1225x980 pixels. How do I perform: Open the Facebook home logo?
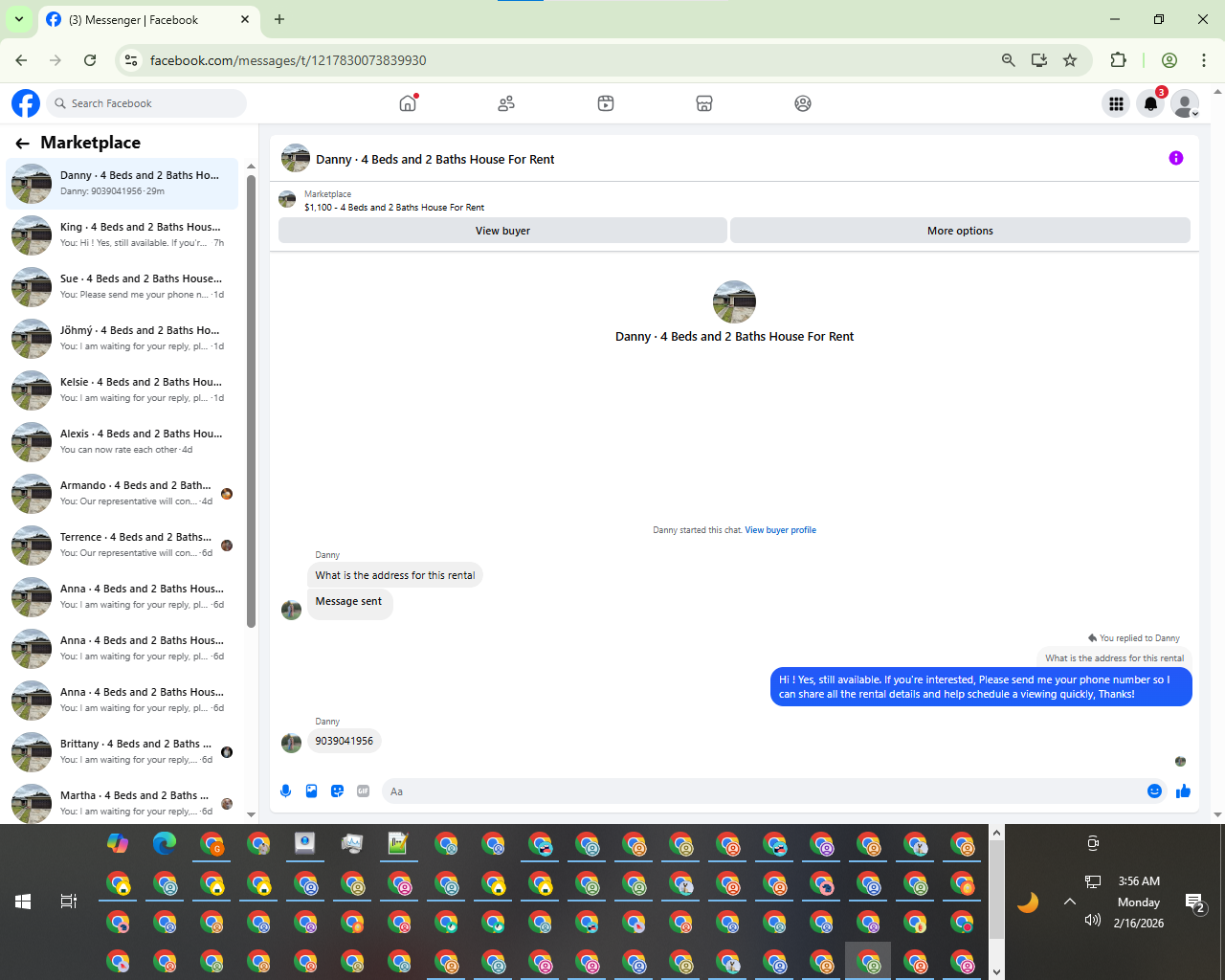pyautogui.click(x=26, y=103)
